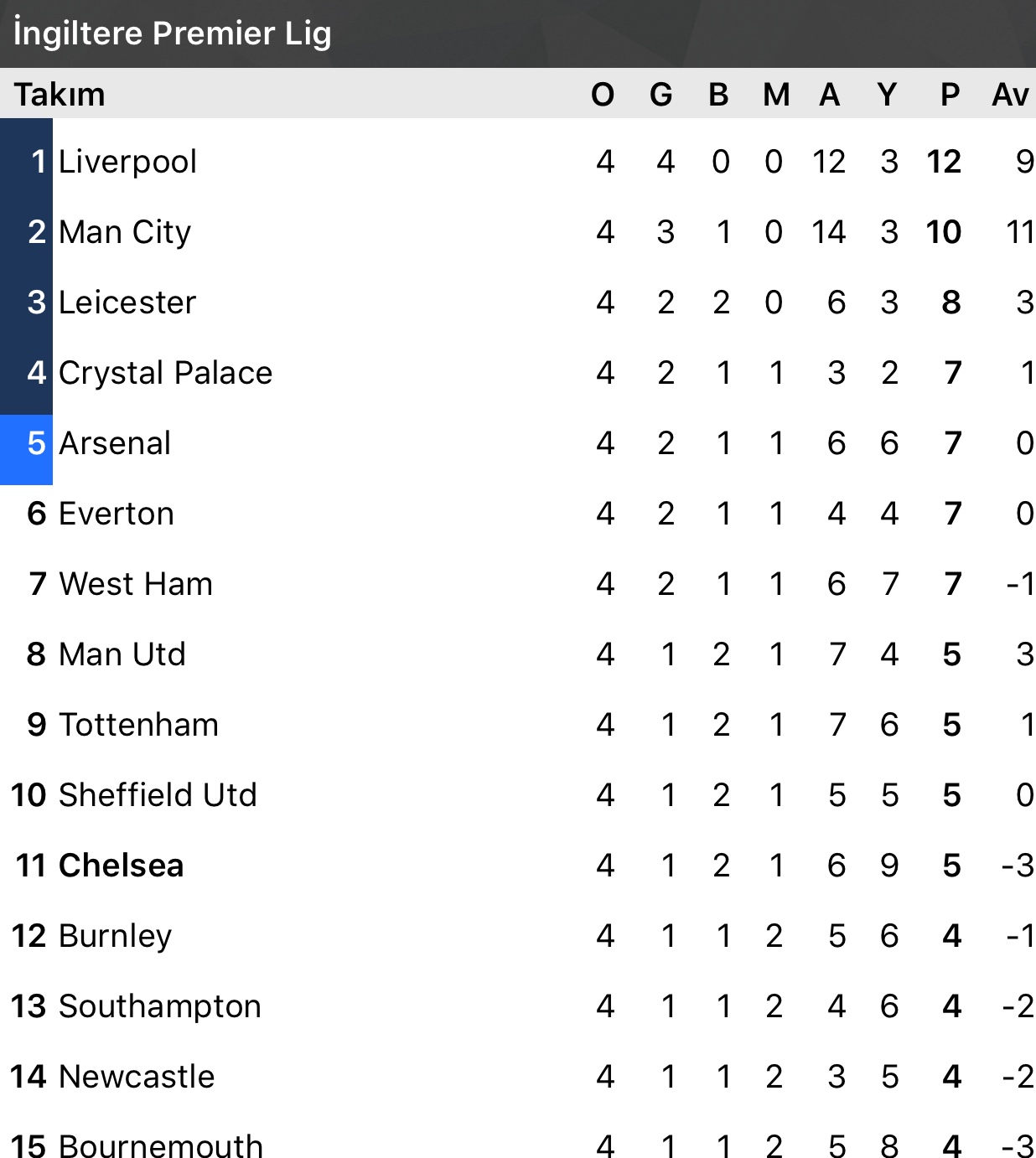This screenshot has width=1036, height=1158.
Task: Tap Burnley in the league table
Action: [116, 936]
